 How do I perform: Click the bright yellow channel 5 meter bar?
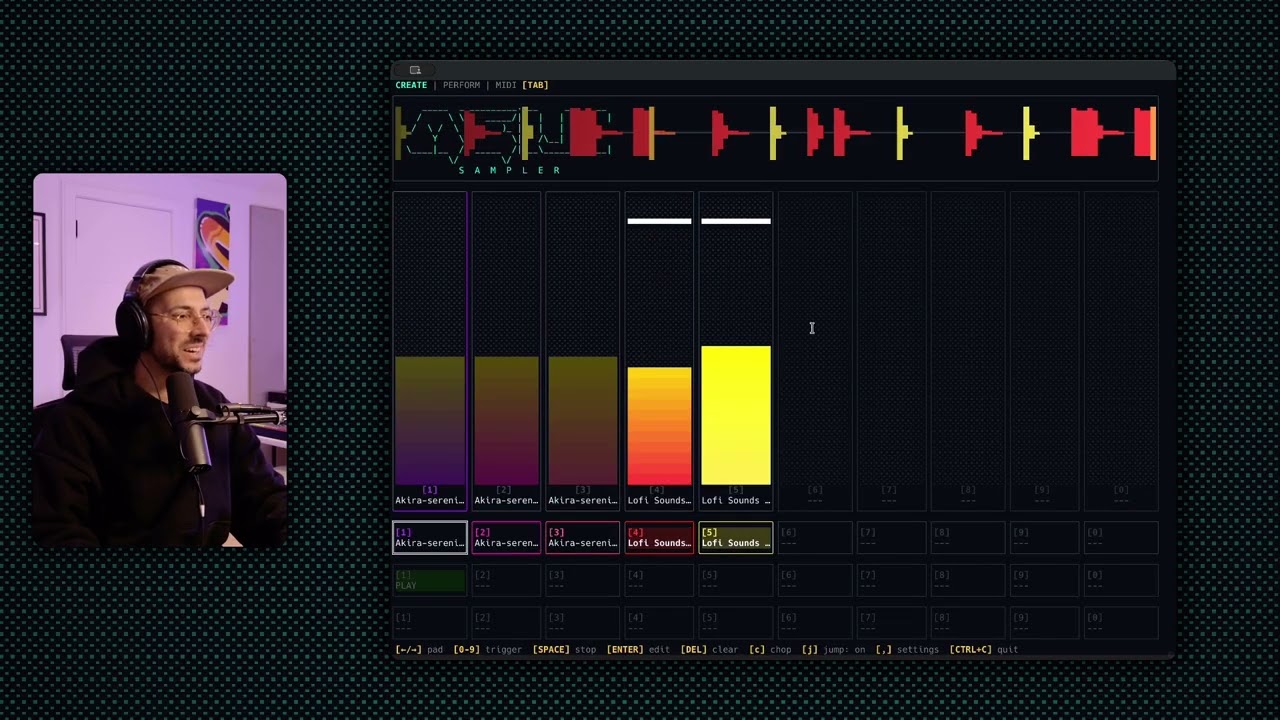(x=736, y=415)
